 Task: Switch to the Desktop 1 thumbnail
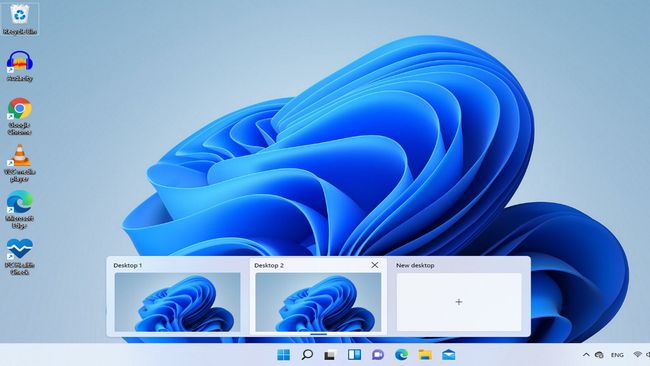(x=177, y=302)
